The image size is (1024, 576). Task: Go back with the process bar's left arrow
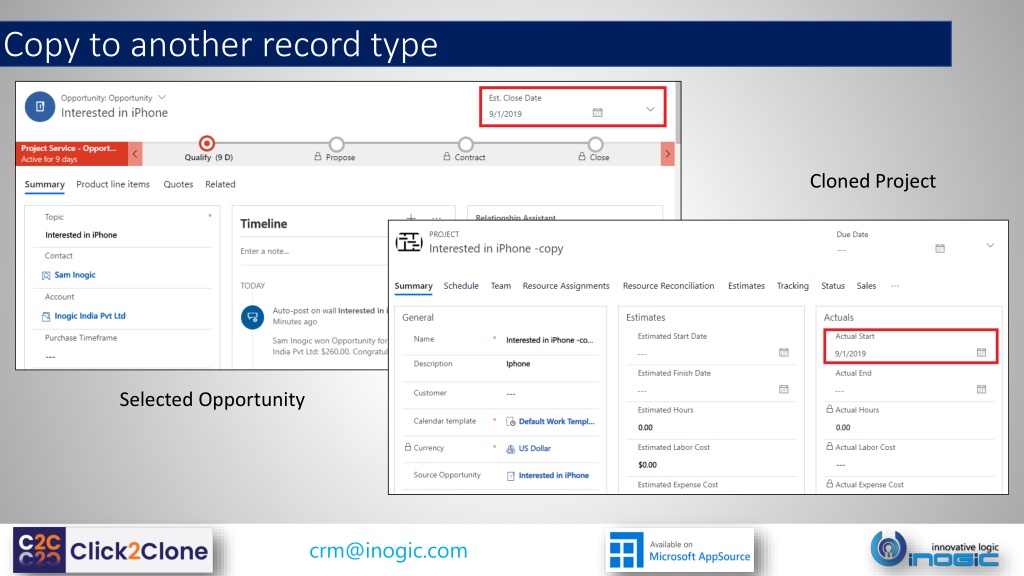135,154
